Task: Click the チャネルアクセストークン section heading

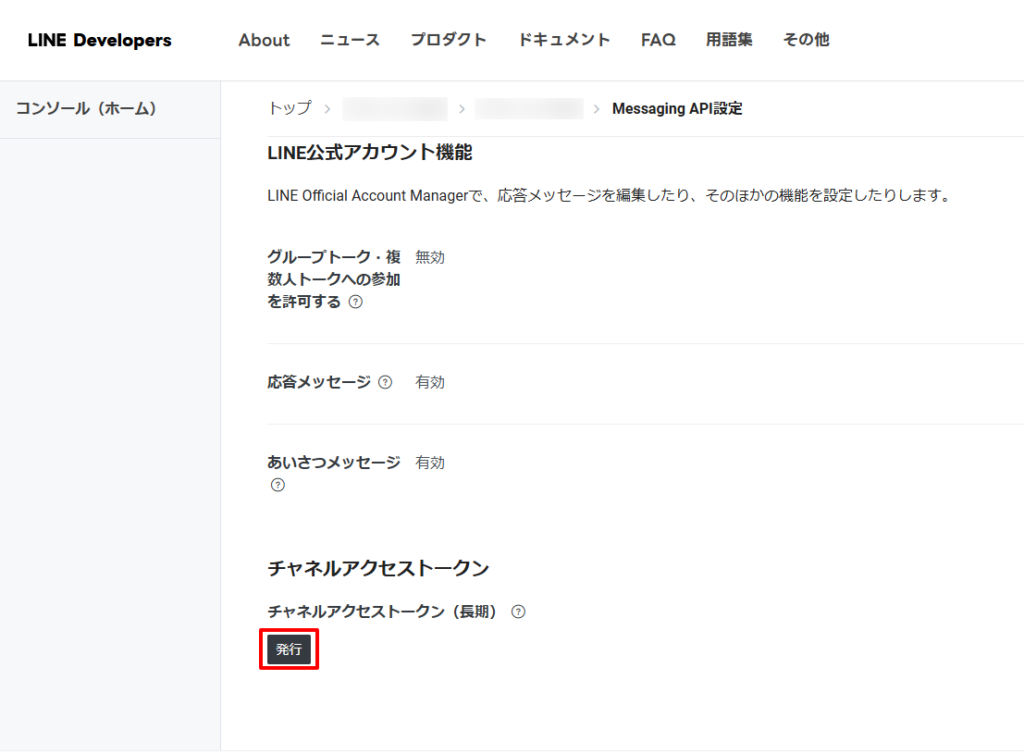Action: click(x=378, y=568)
